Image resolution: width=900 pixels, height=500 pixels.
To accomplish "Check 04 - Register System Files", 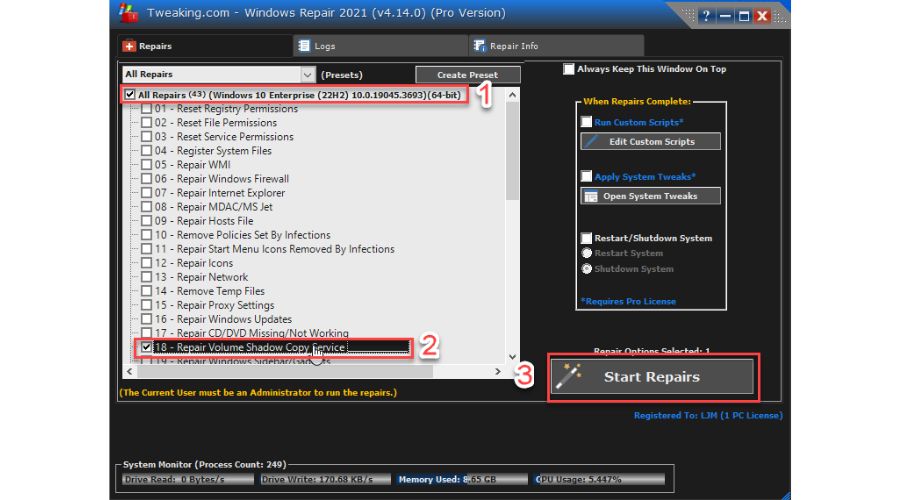I will [x=147, y=151].
